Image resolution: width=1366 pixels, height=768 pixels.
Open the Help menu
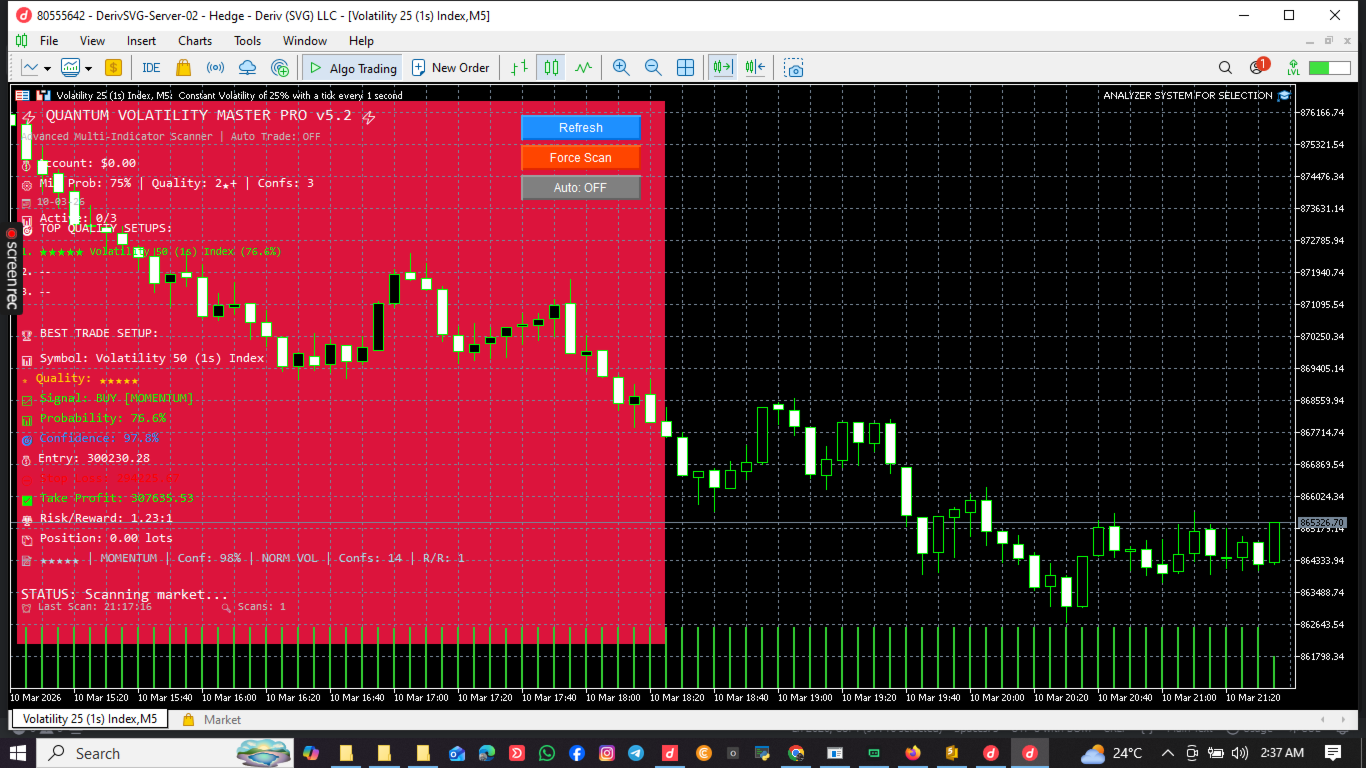[x=361, y=41]
